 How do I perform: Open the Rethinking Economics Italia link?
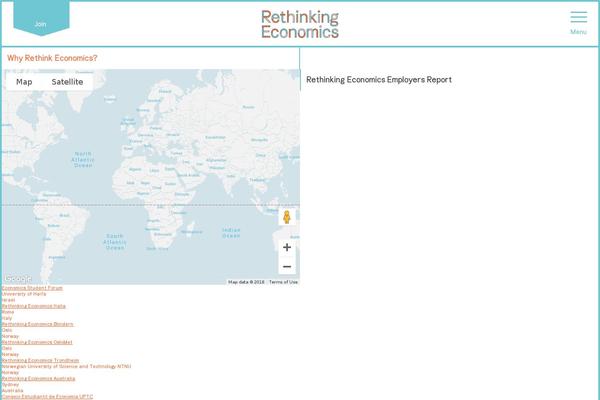pos(34,306)
